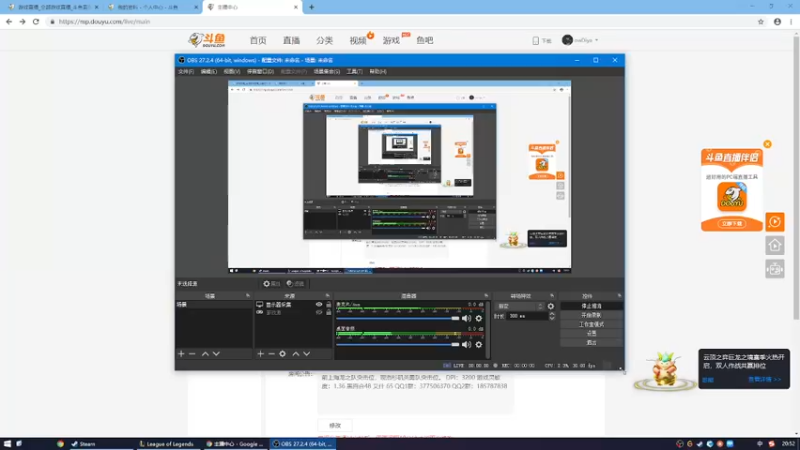Open mic audio channel settings gear
The height and width of the screenshot is (450, 800).
click(479, 318)
